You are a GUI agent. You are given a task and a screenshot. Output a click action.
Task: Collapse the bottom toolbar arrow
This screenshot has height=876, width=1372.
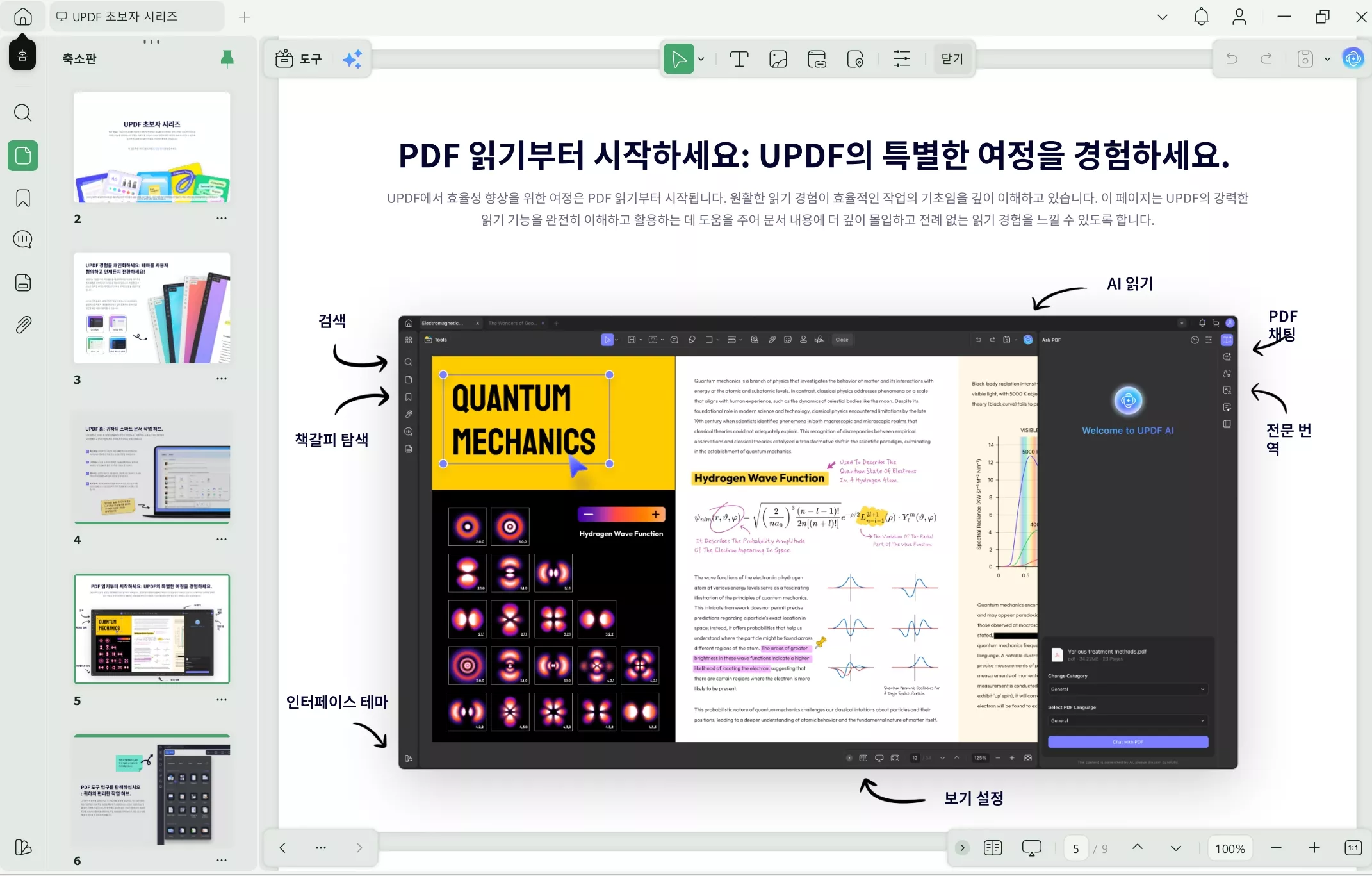tap(962, 848)
